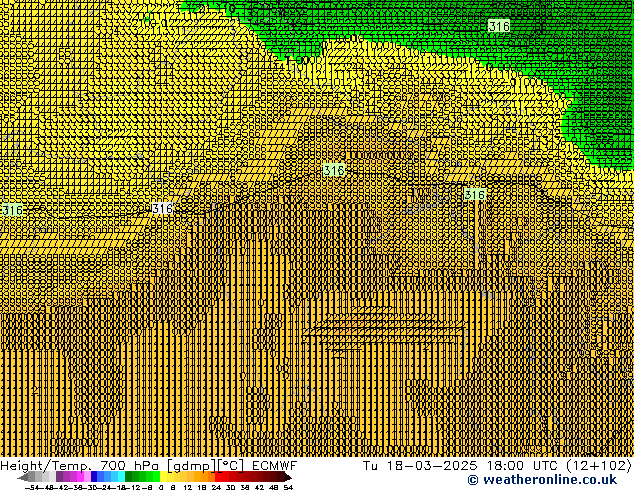Pick the dark purple swatch in the legend
This screenshot has height=490, width=634.
tap(59, 476)
